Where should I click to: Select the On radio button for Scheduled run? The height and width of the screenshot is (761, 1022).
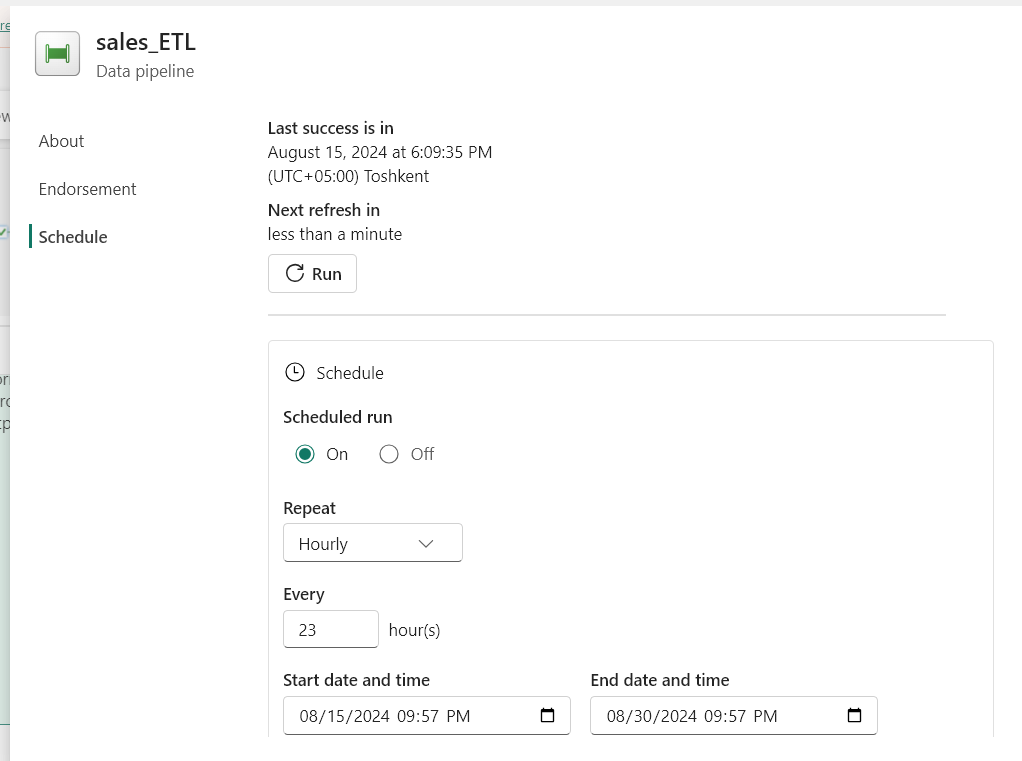pos(304,454)
